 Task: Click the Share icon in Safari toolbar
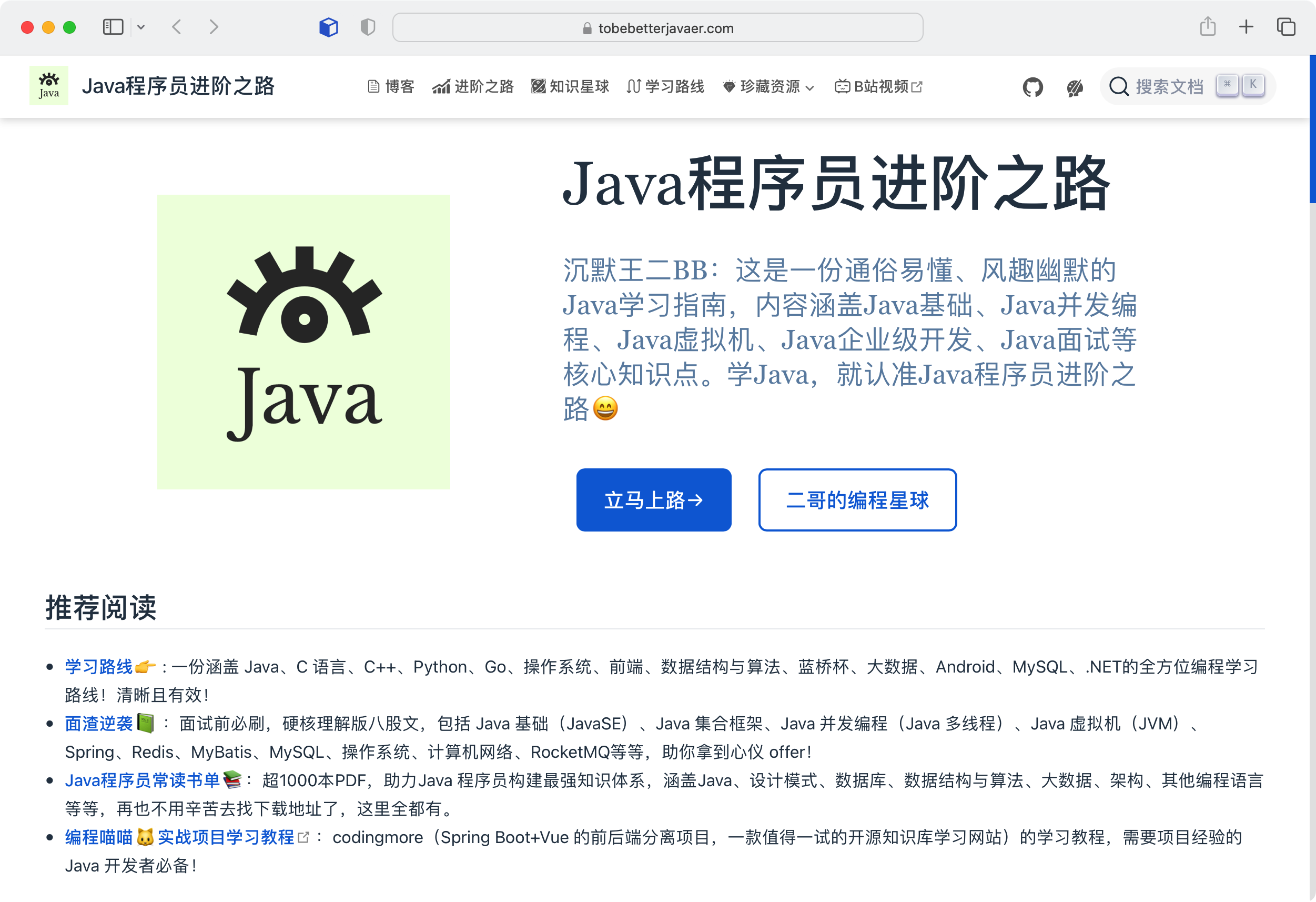(x=1208, y=26)
